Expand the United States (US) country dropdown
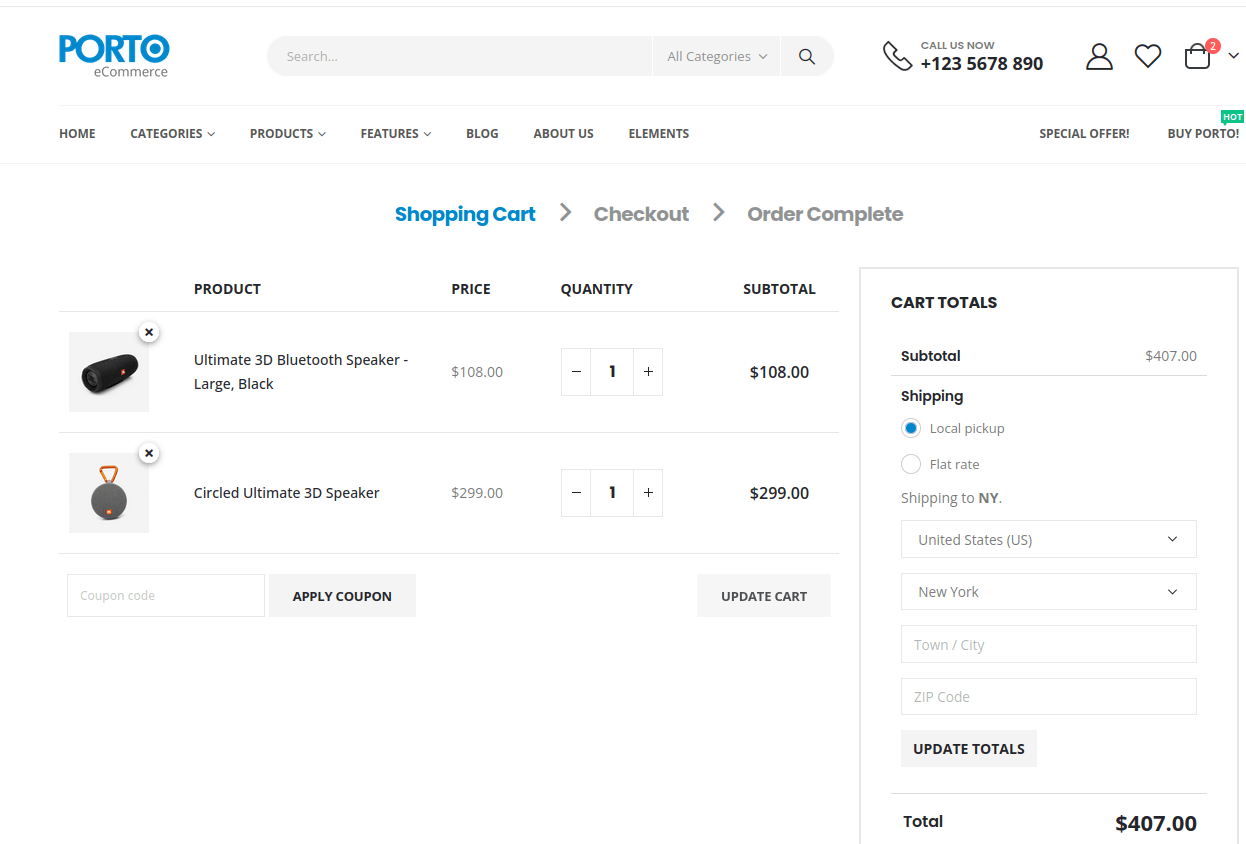 [x=1048, y=539]
